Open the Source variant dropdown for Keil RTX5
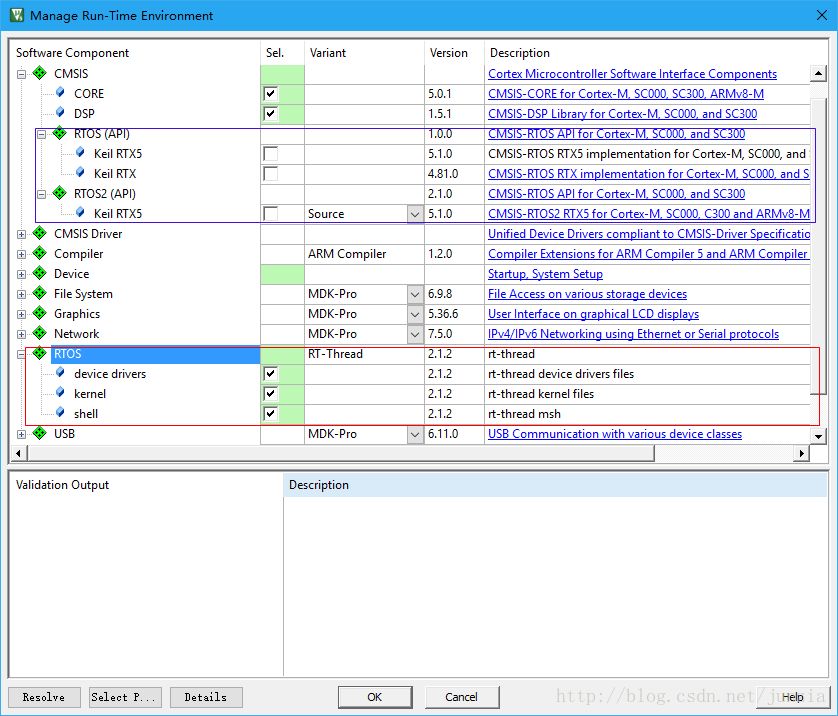The height and width of the screenshot is (716, 838). tap(415, 214)
